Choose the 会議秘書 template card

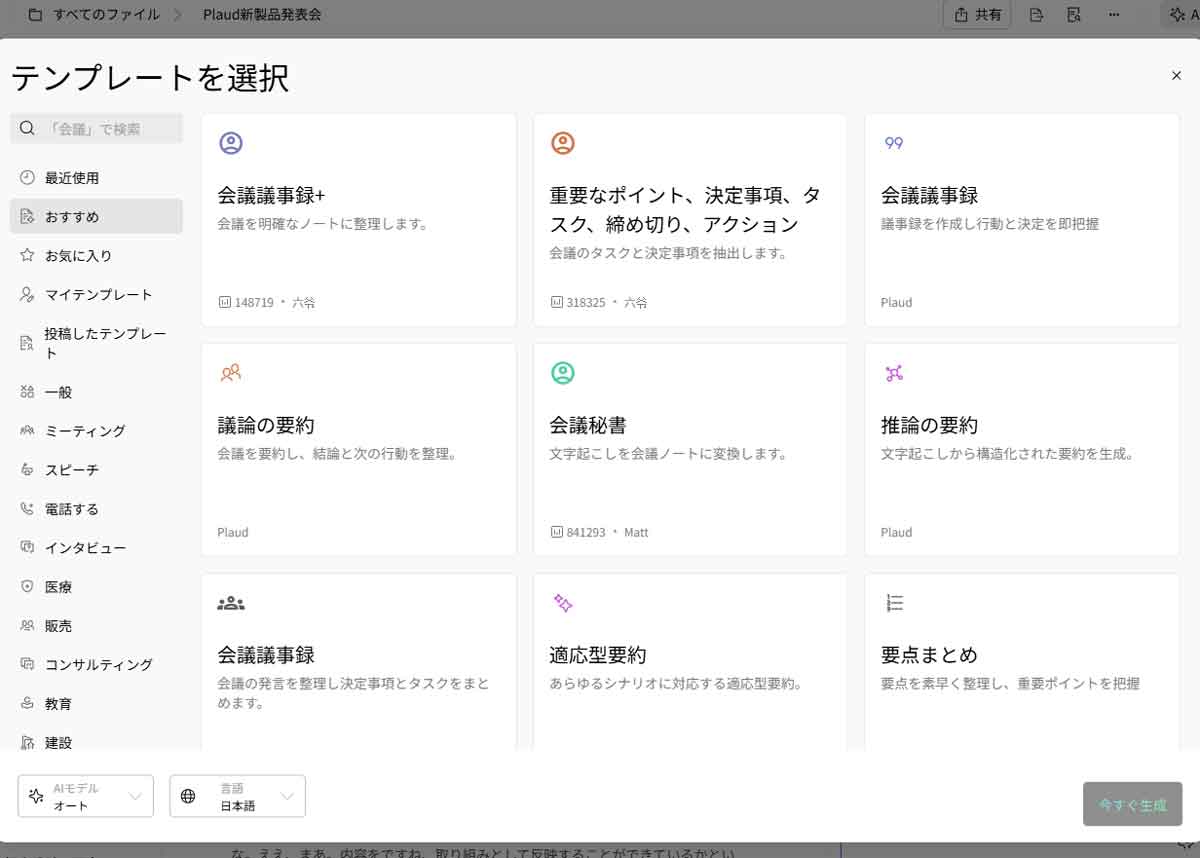click(x=690, y=450)
